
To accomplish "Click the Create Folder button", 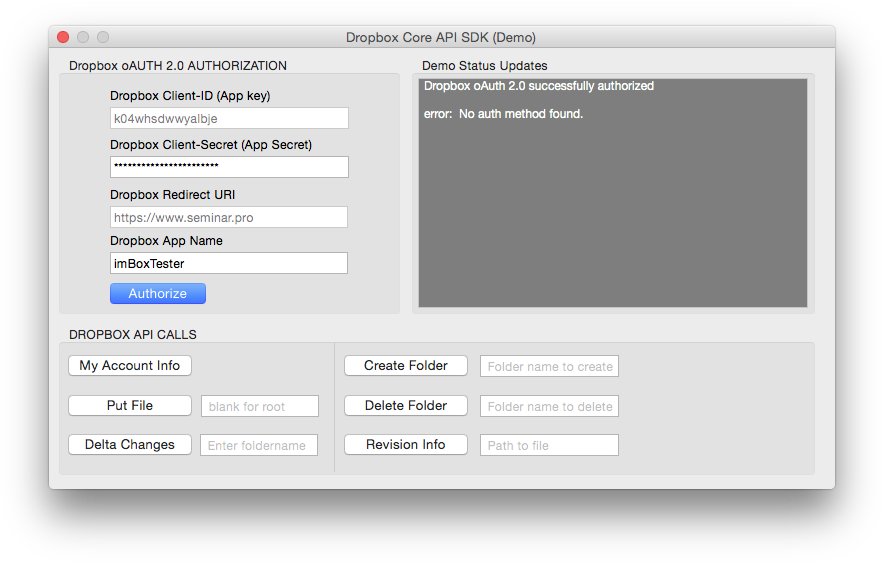I will [405, 365].
